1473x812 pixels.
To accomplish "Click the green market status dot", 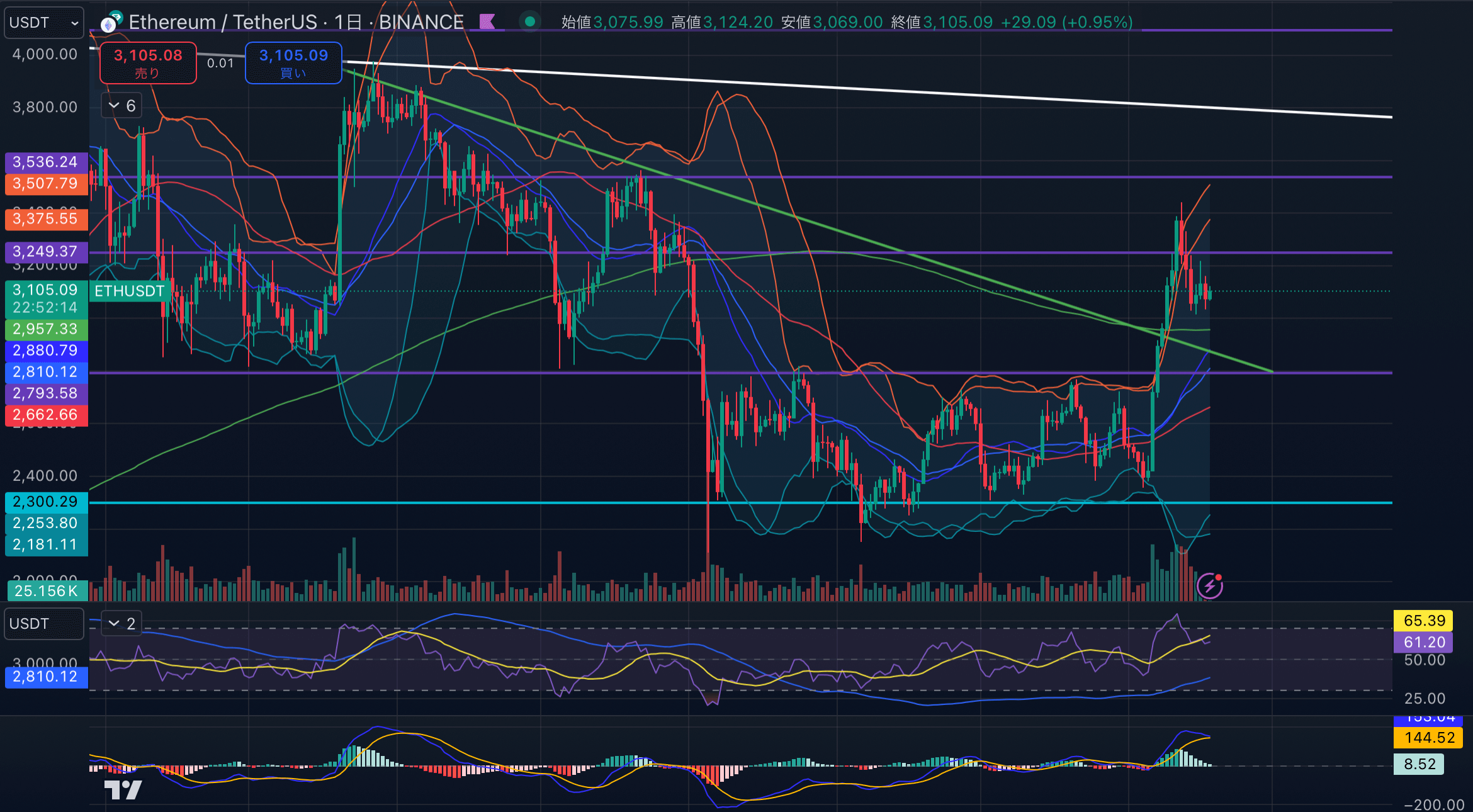I will coord(530,22).
